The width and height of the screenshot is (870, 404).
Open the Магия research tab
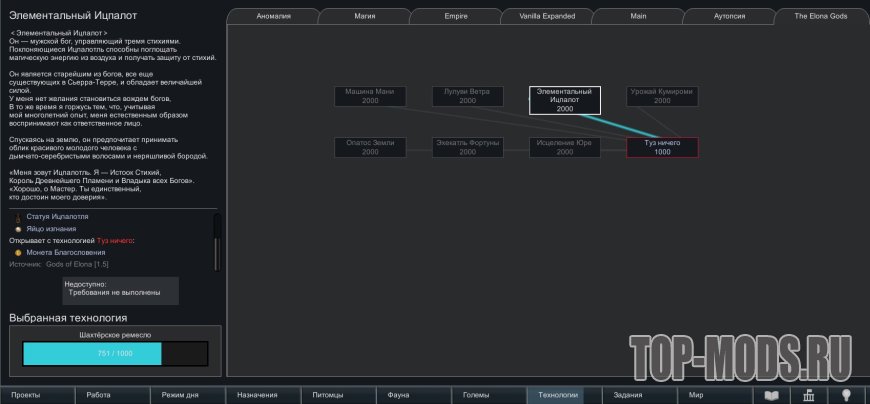click(364, 16)
